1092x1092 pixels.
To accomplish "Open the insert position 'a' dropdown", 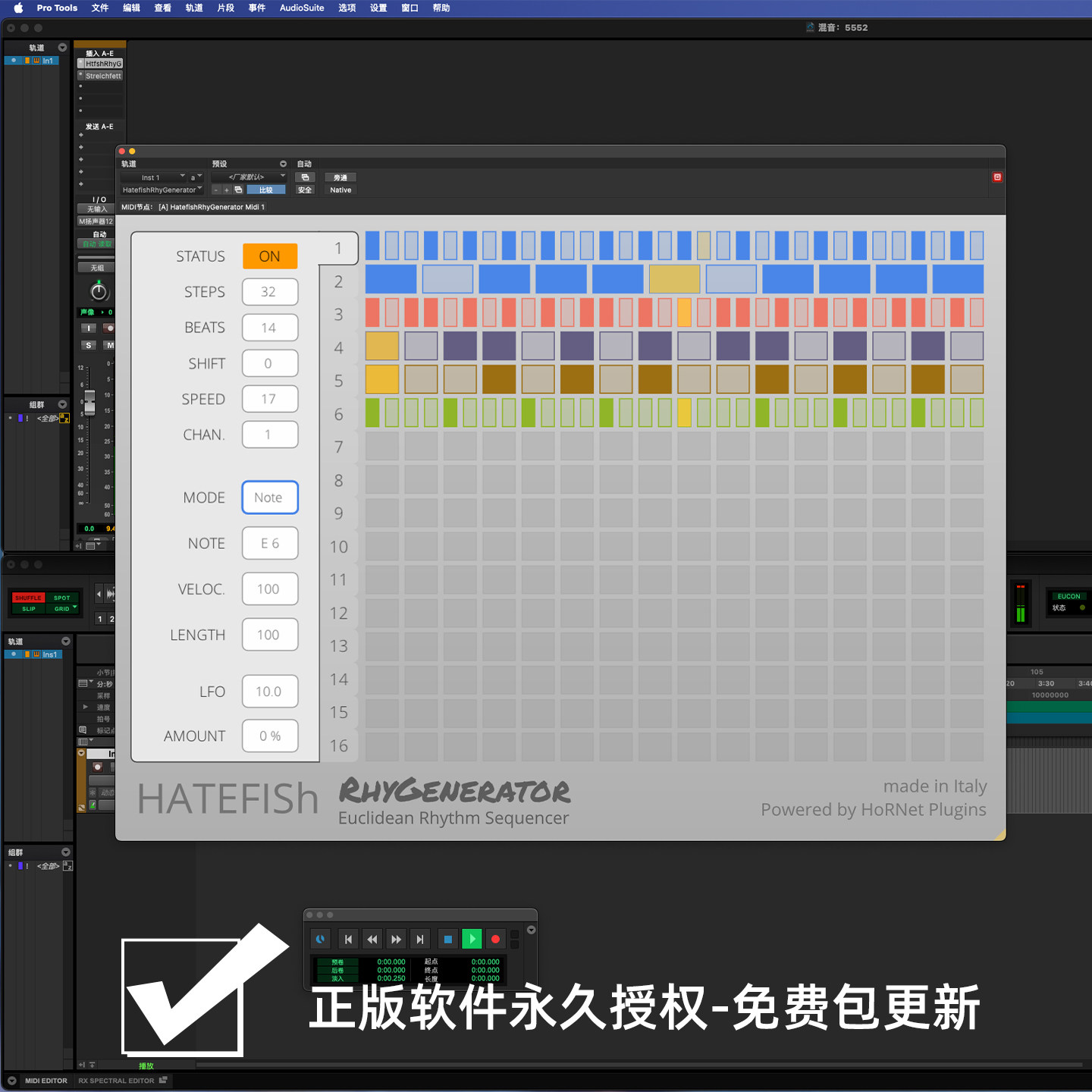I will pyautogui.click(x=196, y=177).
